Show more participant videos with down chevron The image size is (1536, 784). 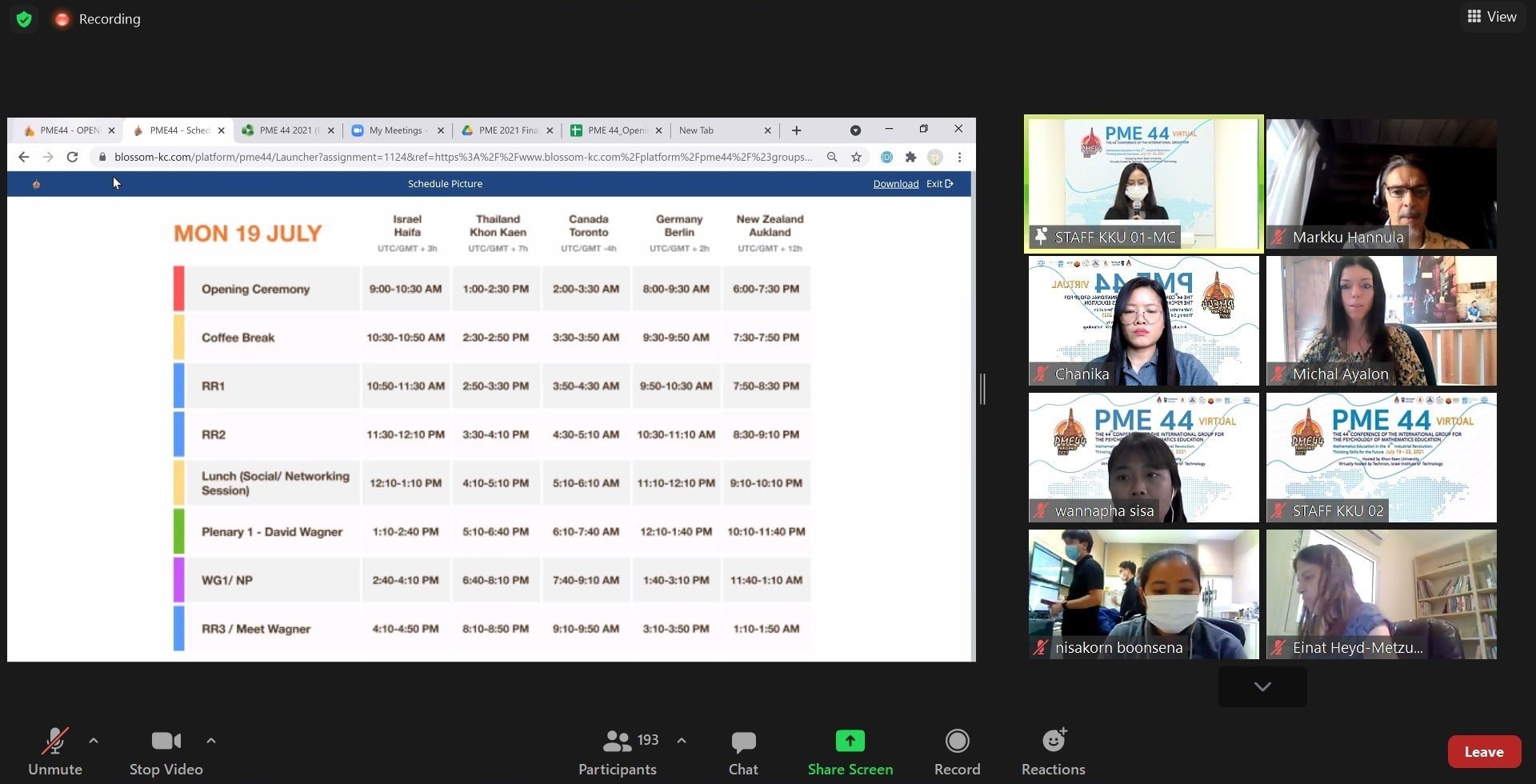coord(1262,686)
